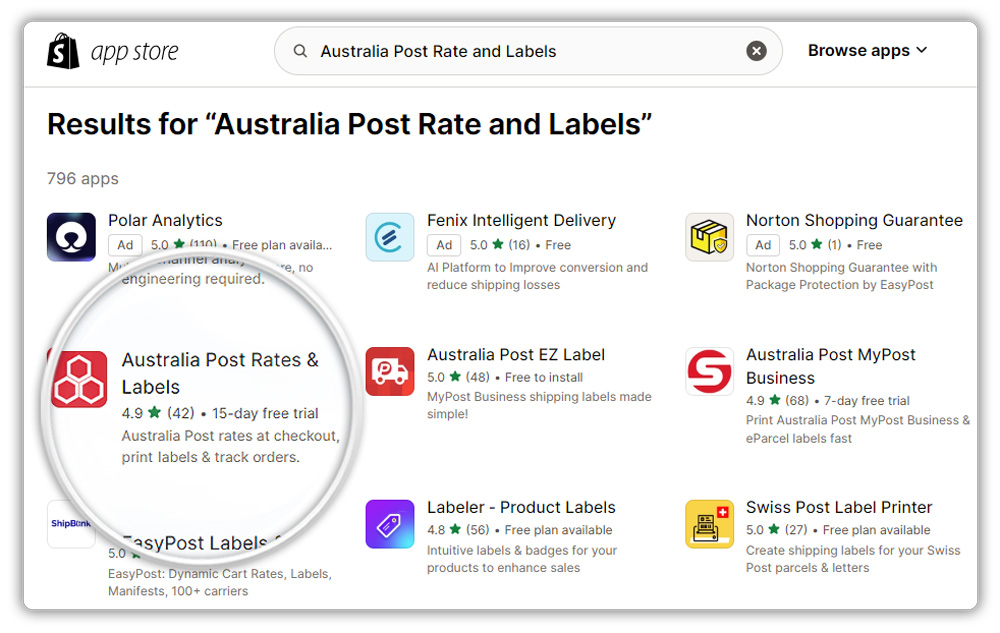Click the 5.0 (27) rating of Swiss Post
The height and width of the screenshot is (633, 1000).
(776, 530)
